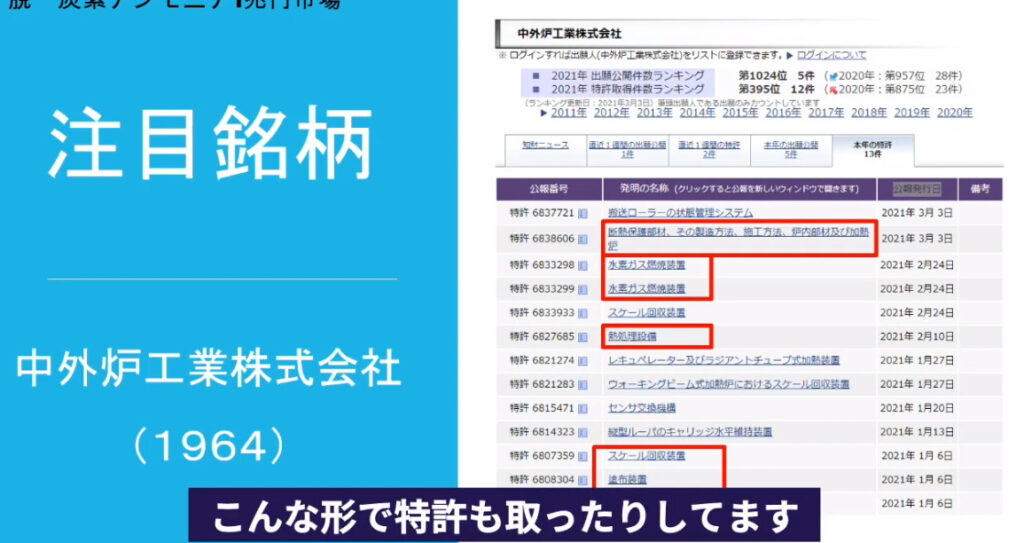
Task: Switch to 直近1週間の出願公開 1件 tab
Action: tap(628, 150)
